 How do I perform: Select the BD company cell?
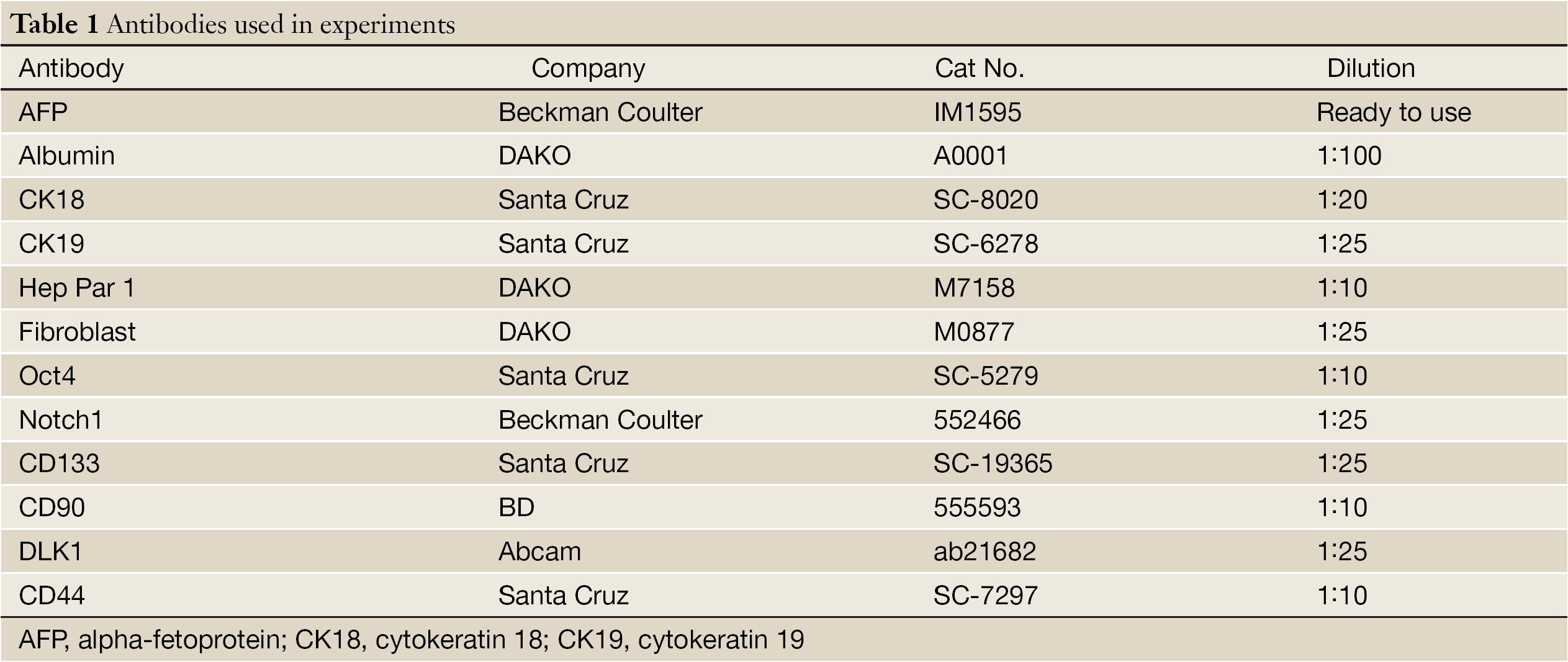point(516,508)
